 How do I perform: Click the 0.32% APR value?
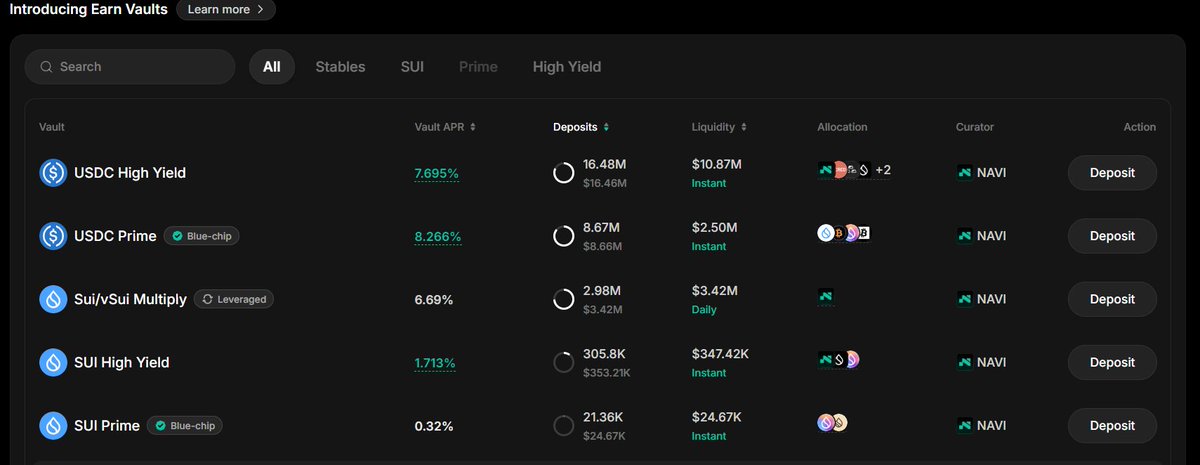(434, 425)
